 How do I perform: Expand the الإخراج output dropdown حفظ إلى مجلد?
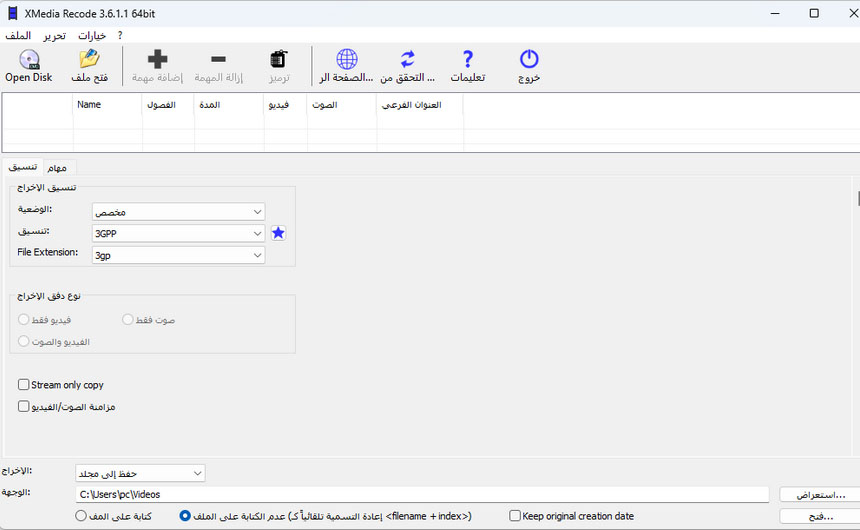pyautogui.click(x=140, y=473)
